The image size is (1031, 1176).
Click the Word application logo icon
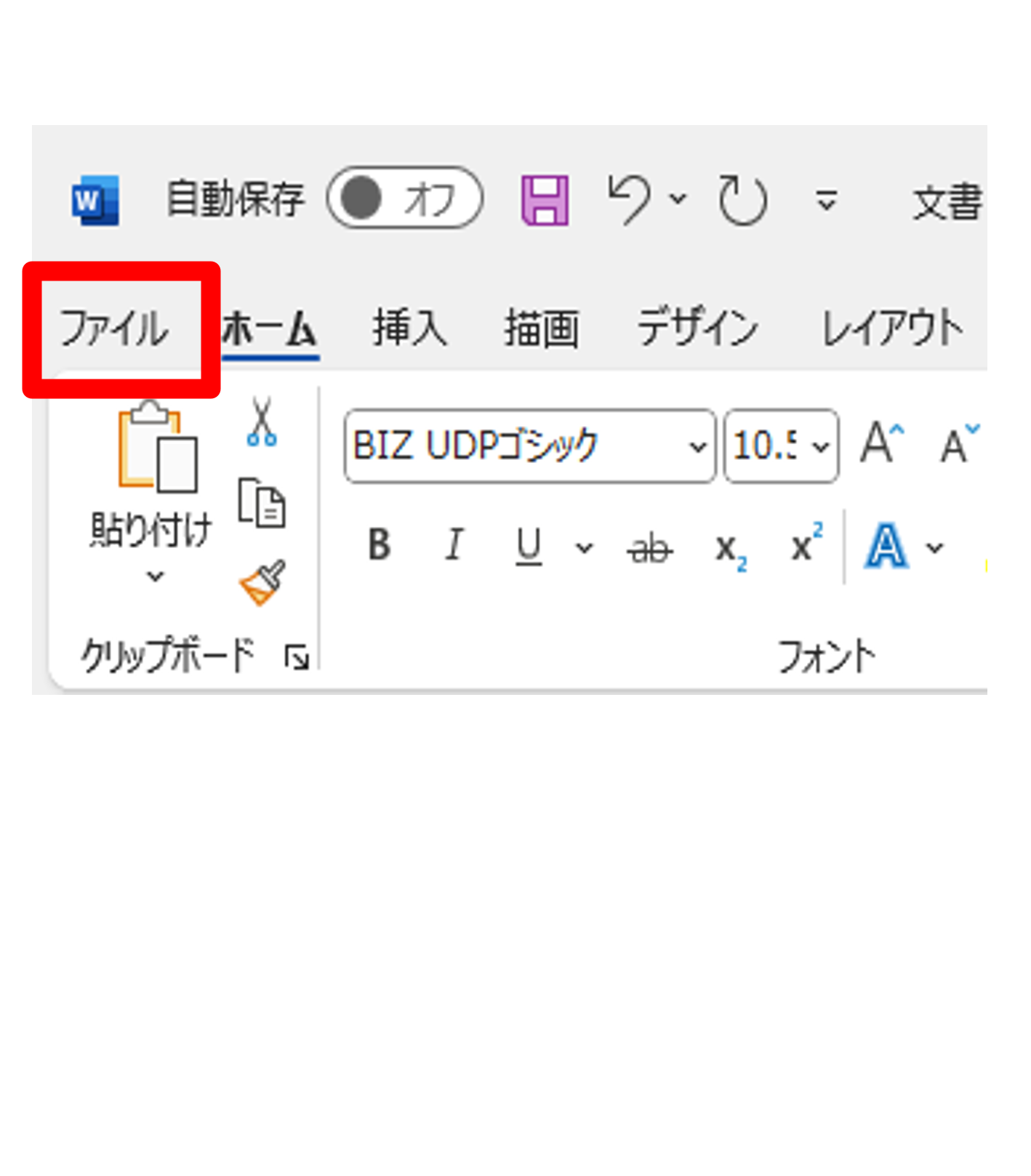95,200
